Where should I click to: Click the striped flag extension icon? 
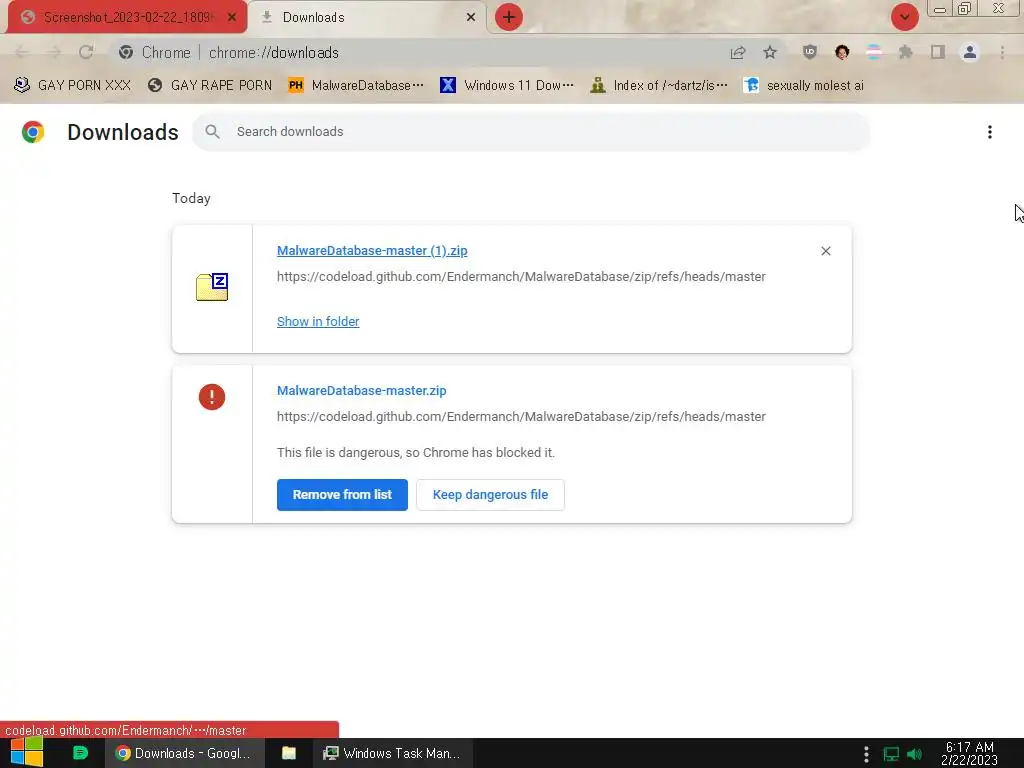tap(874, 52)
